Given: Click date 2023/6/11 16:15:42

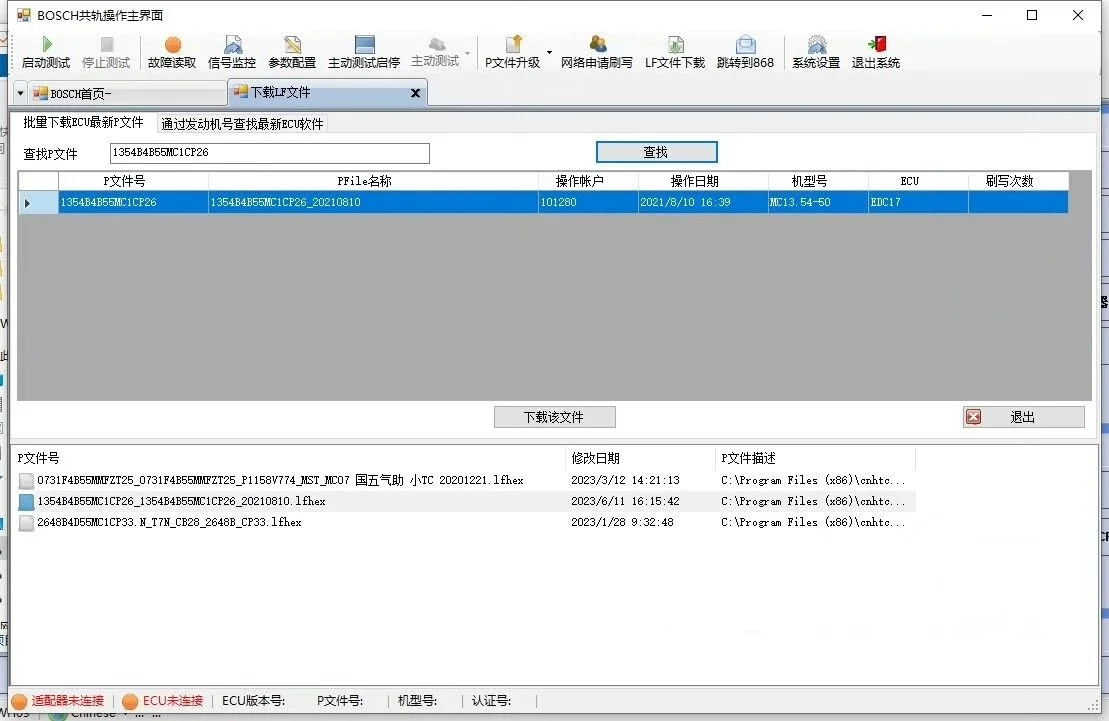Looking at the screenshot, I should click(625, 501).
